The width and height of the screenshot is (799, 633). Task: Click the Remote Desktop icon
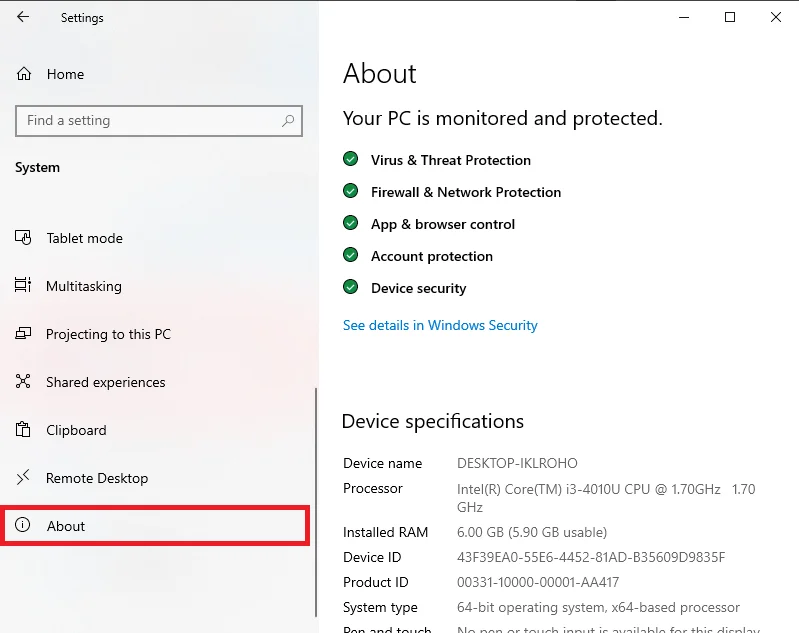tap(23, 477)
